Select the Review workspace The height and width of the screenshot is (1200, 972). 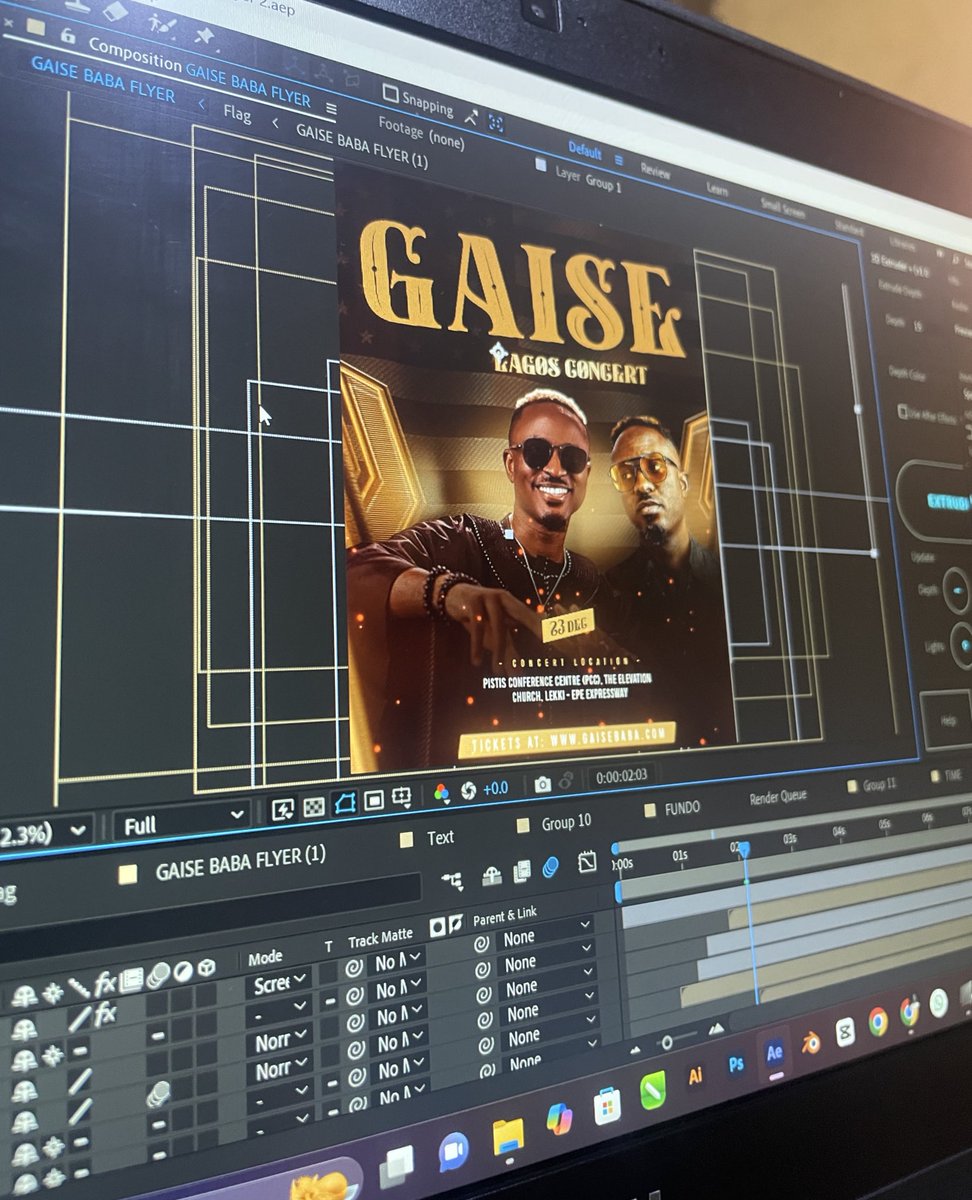point(655,171)
